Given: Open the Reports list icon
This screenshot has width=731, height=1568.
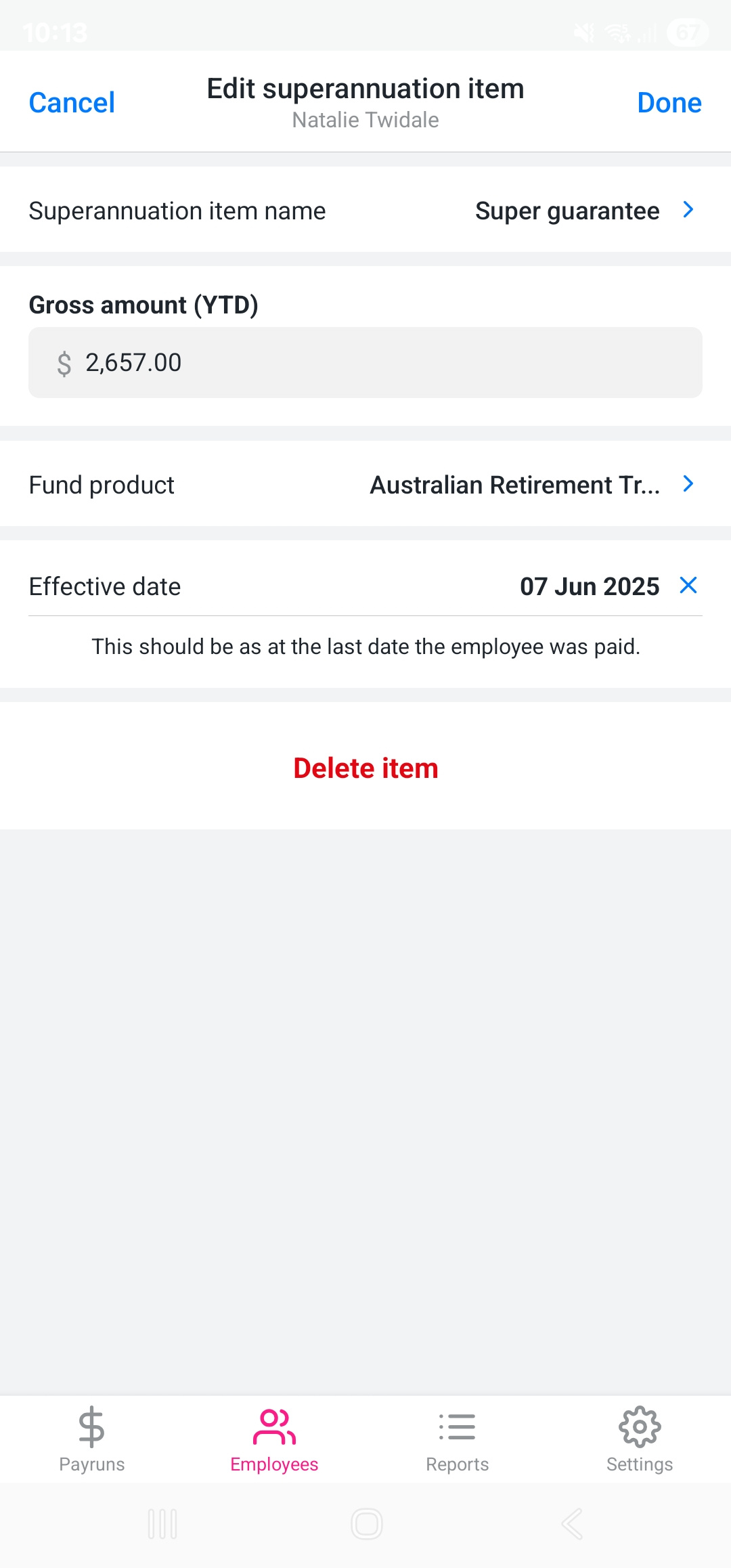Looking at the screenshot, I should coord(457,1427).
